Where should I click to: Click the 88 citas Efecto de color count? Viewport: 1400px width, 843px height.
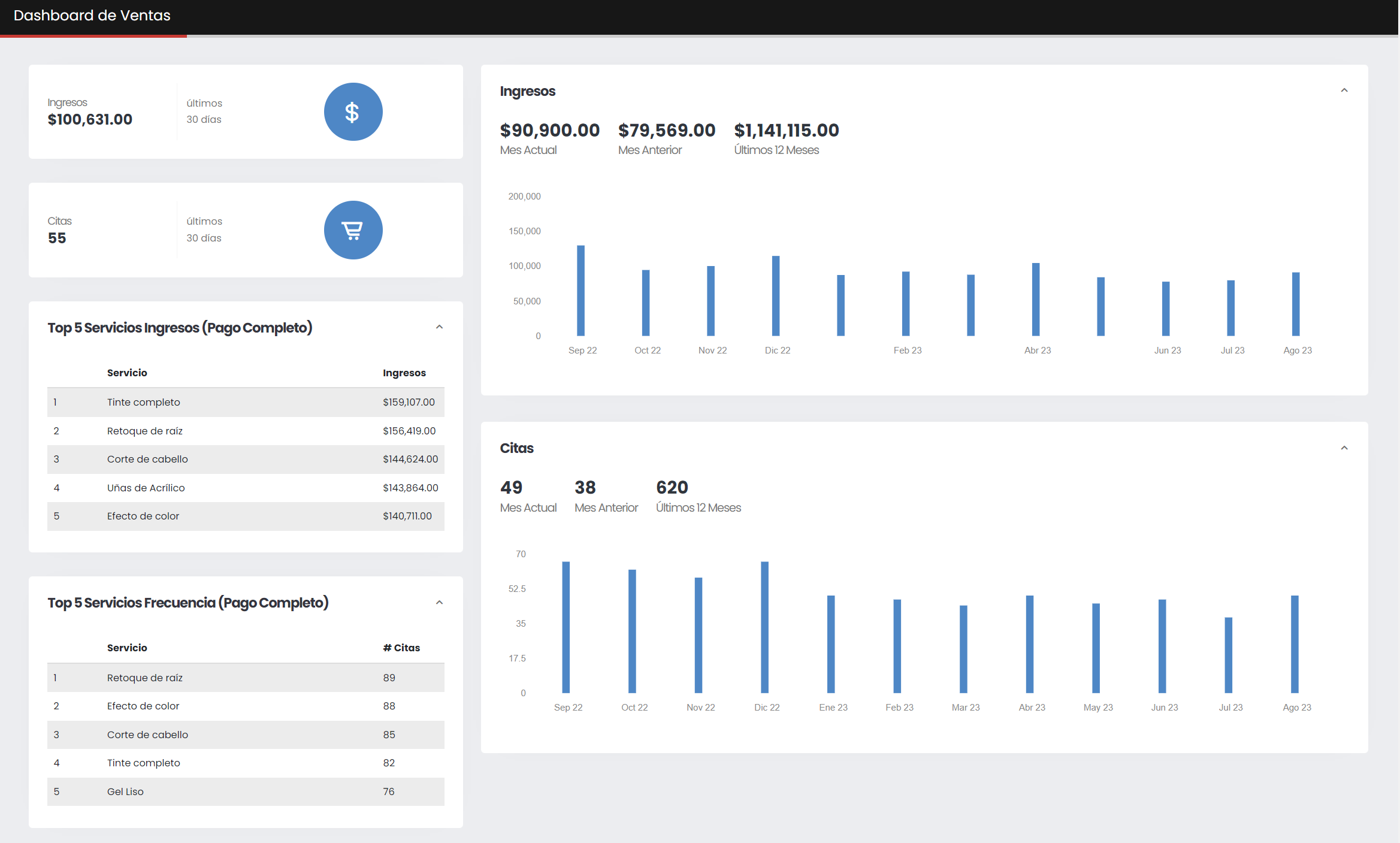tap(389, 706)
